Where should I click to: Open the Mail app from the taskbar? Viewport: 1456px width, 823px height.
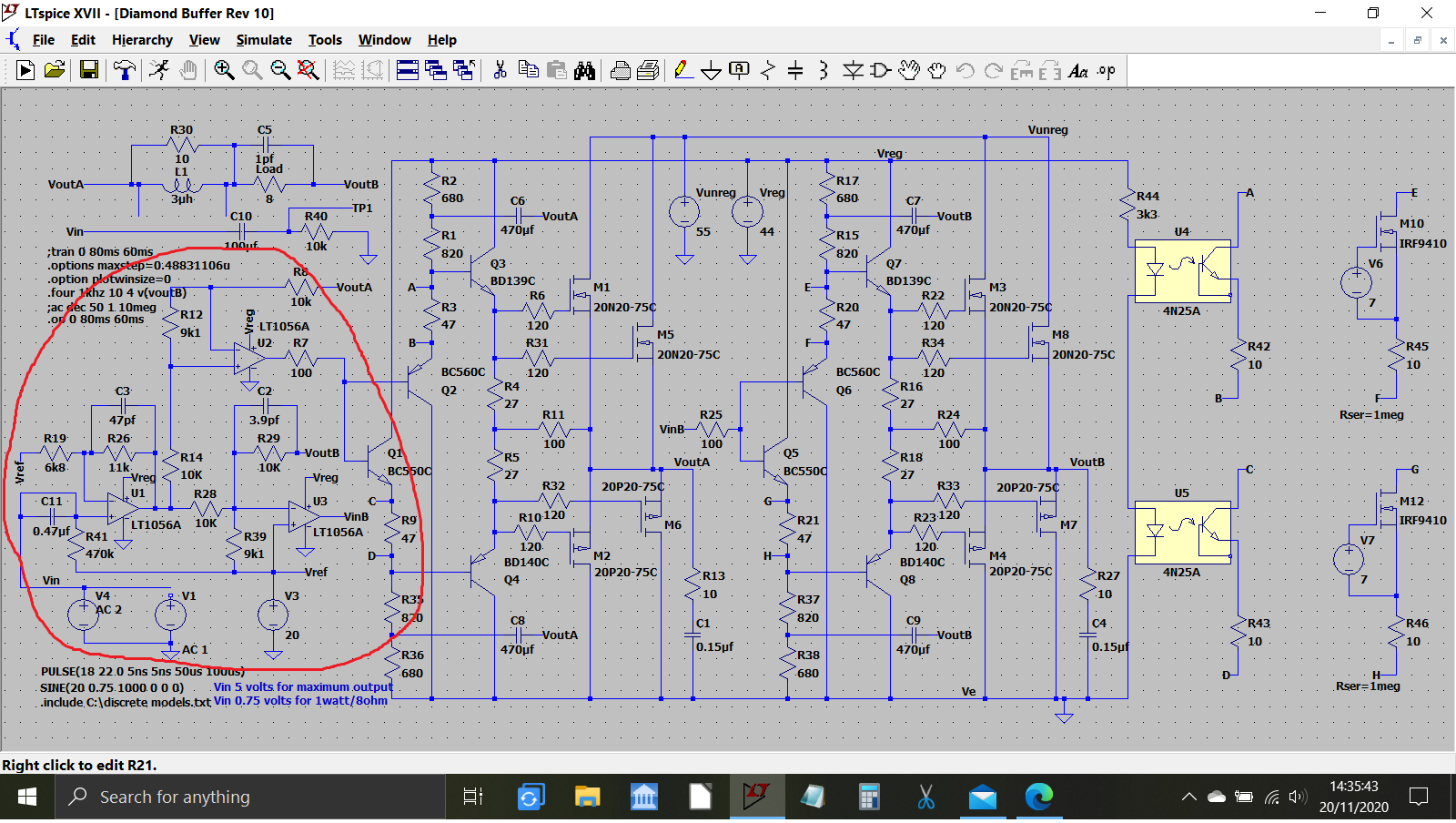point(982,798)
